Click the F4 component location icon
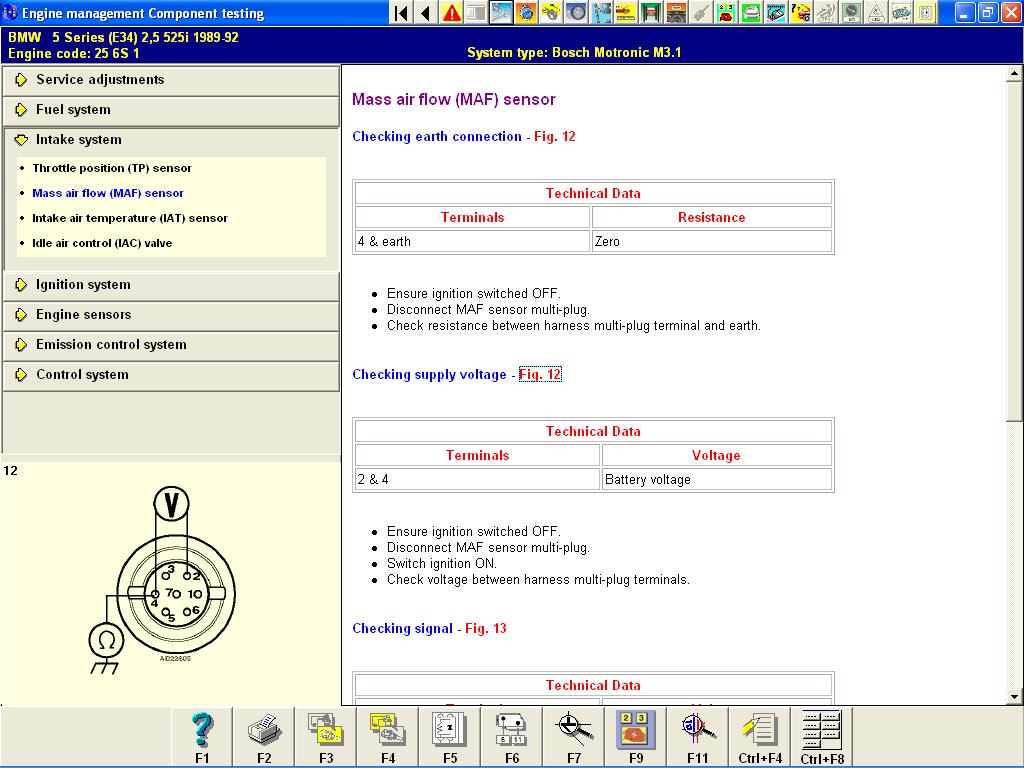Viewport: 1024px width, 768px height. pyautogui.click(x=388, y=737)
